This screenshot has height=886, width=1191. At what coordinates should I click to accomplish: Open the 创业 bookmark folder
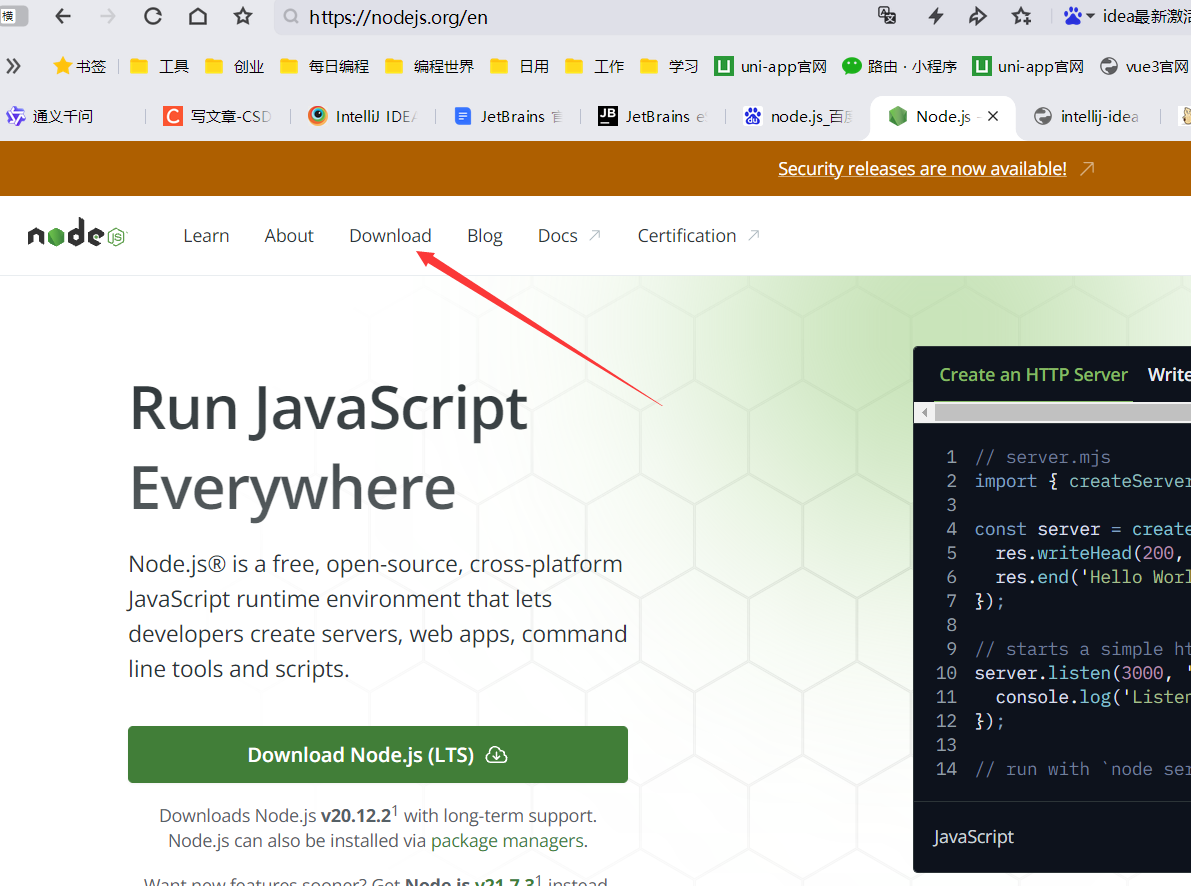235,66
